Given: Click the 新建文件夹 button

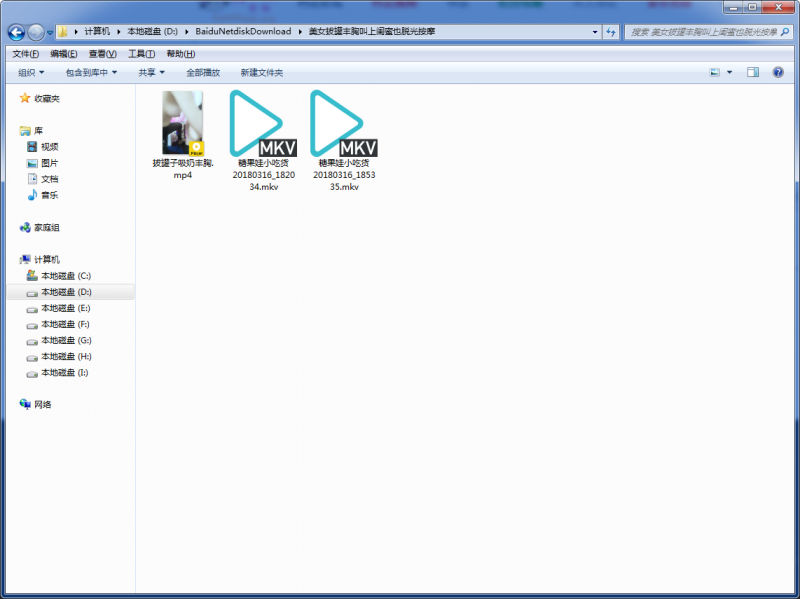Looking at the screenshot, I should (x=262, y=73).
